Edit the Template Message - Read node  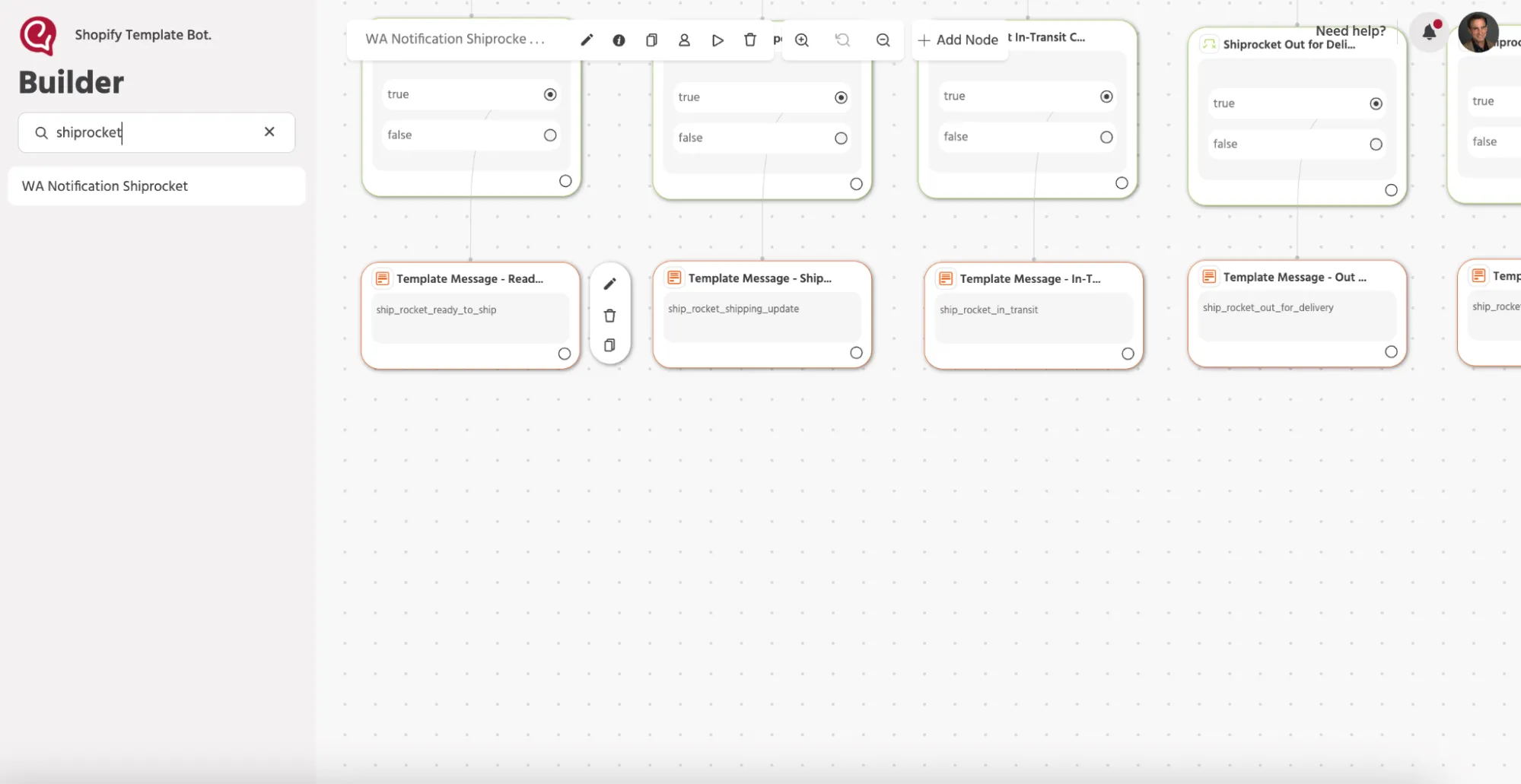coord(609,284)
